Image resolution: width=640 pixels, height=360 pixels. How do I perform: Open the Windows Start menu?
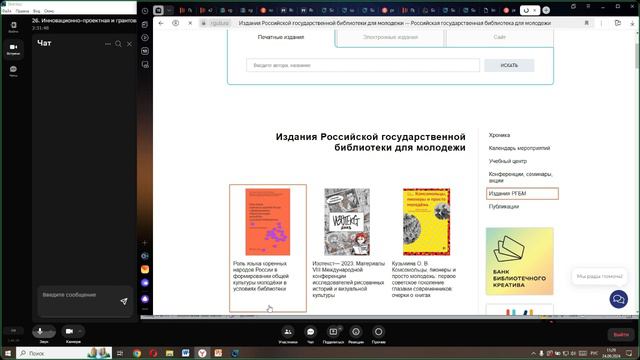point(7,353)
